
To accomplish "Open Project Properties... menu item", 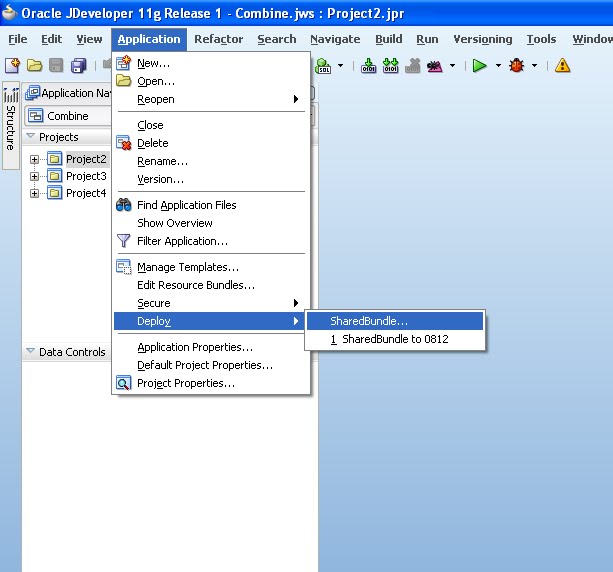I will (x=210, y=383).
